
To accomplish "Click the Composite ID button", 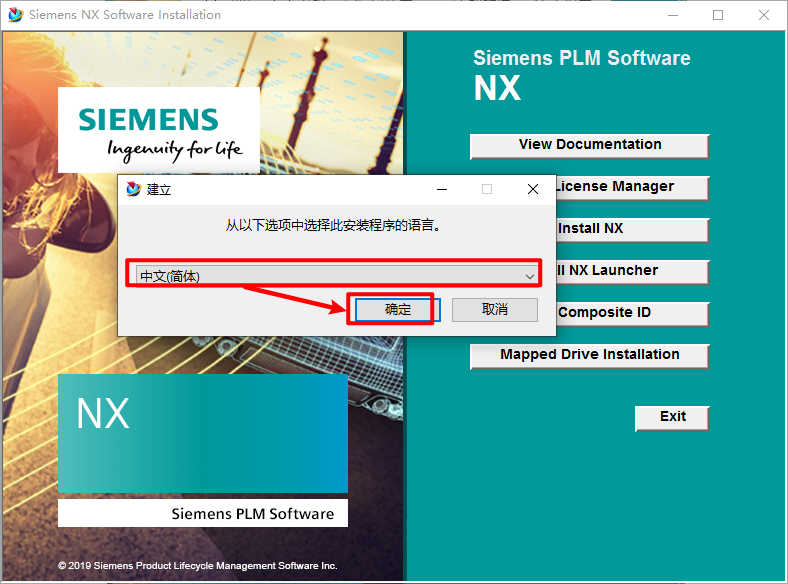I will point(632,313).
